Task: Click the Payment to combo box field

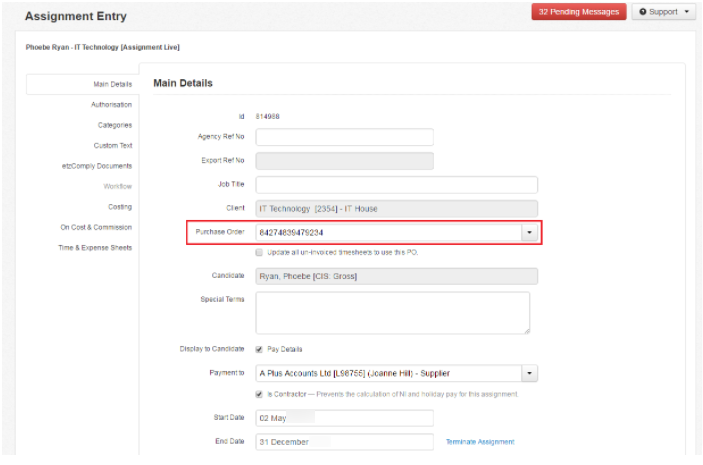Action: [388, 373]
